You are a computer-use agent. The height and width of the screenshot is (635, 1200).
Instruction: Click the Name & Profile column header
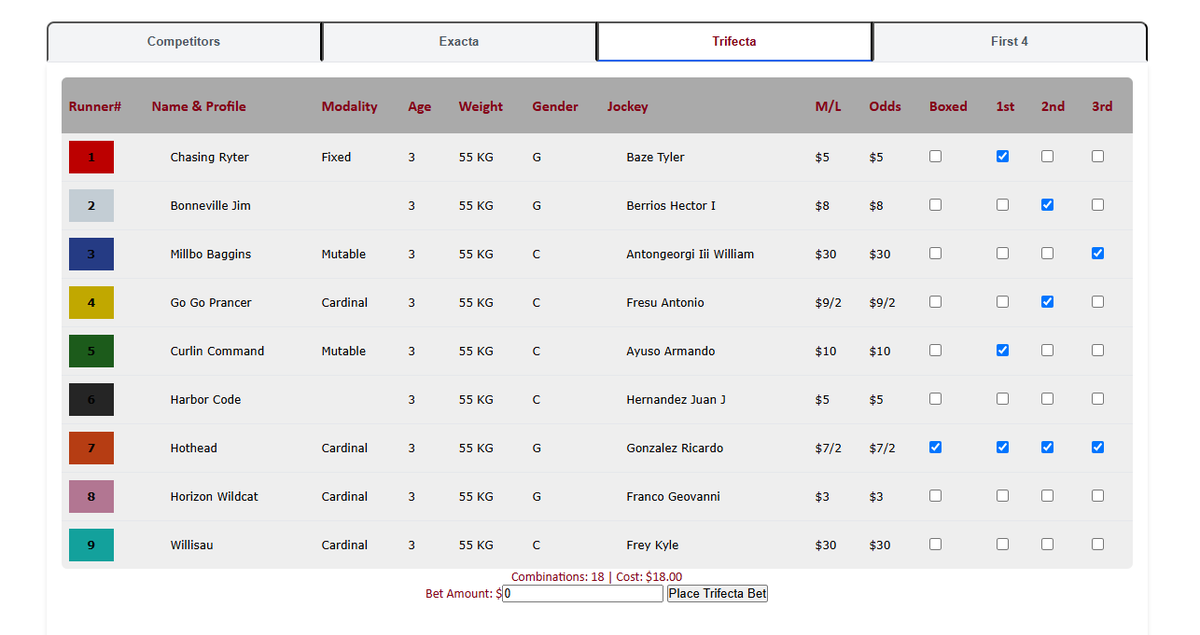(x=198, y=107)
